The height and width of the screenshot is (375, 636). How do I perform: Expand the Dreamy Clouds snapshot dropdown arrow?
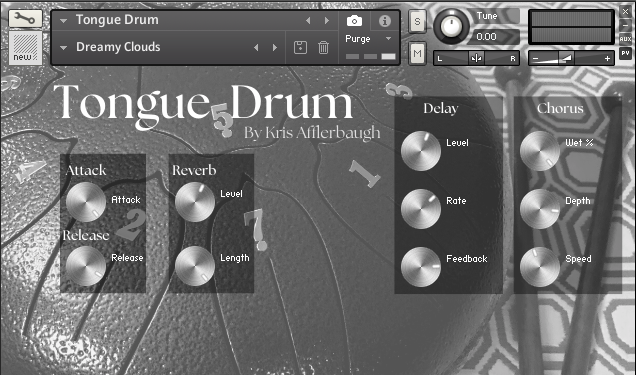(63, 47)
